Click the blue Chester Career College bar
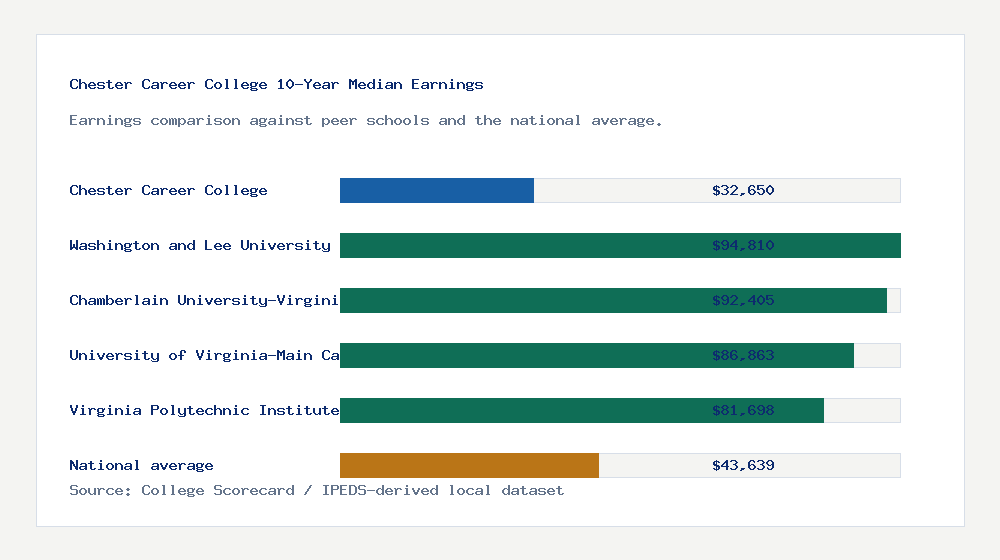This screenshot has width=1000, height=560. (x=437, y=191)
